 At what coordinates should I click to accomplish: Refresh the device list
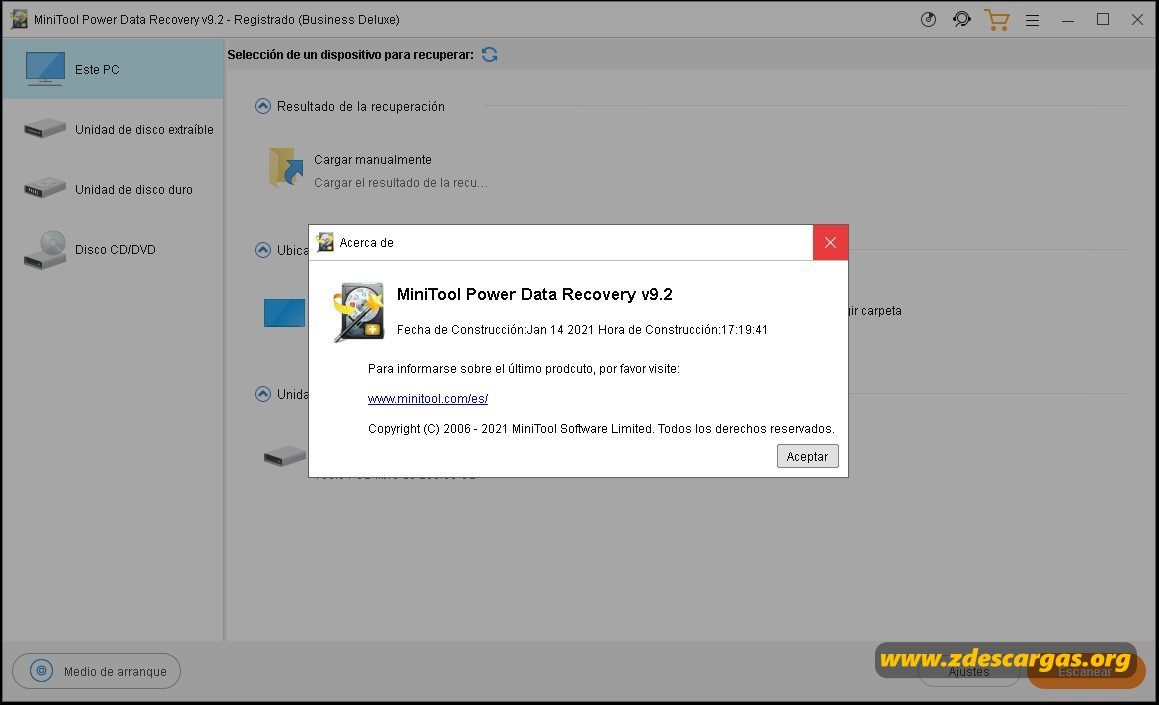[489, 55]
